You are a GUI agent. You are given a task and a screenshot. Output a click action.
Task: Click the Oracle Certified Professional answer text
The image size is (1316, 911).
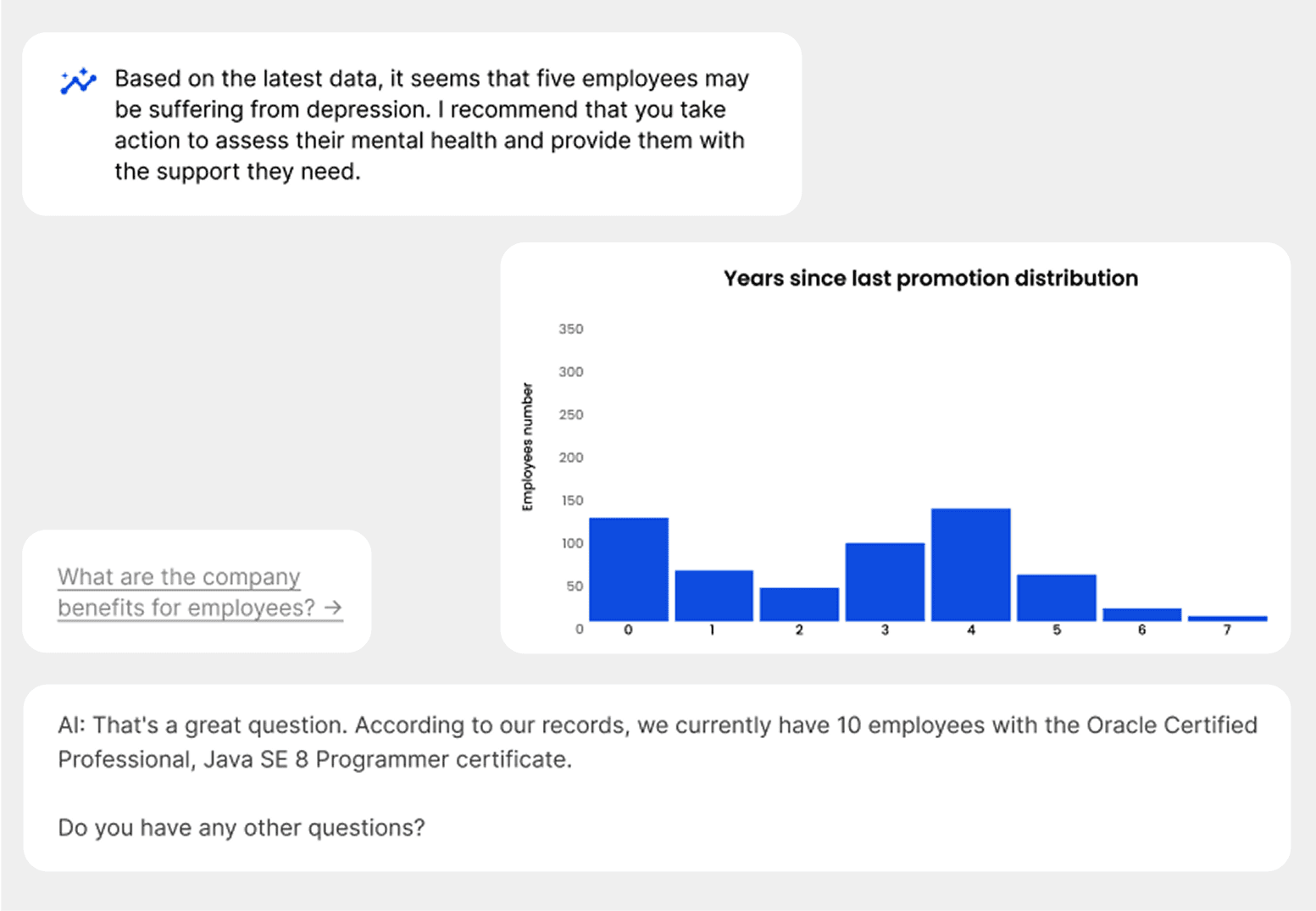tap(657, 742)
